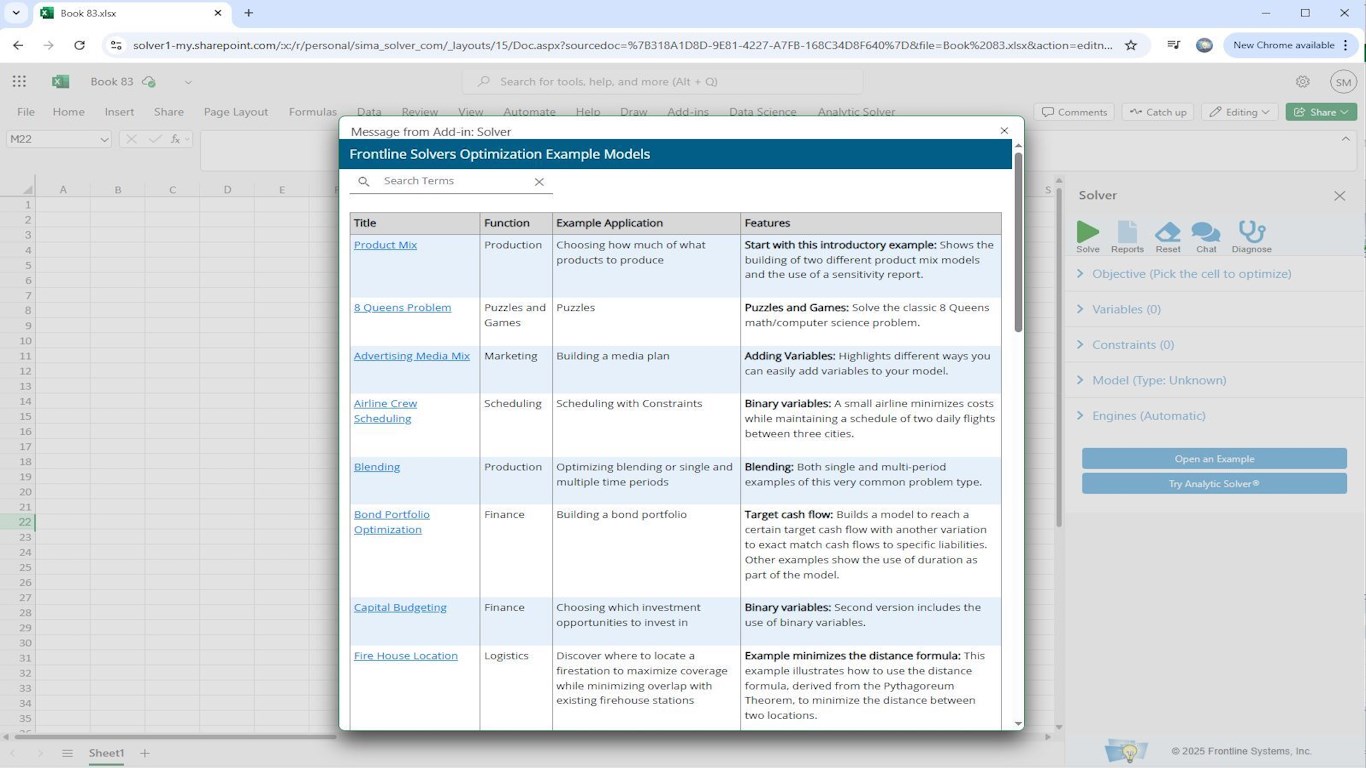
Task: Click the dialog's vertical scrollbar thumb
Action: 1018,242
